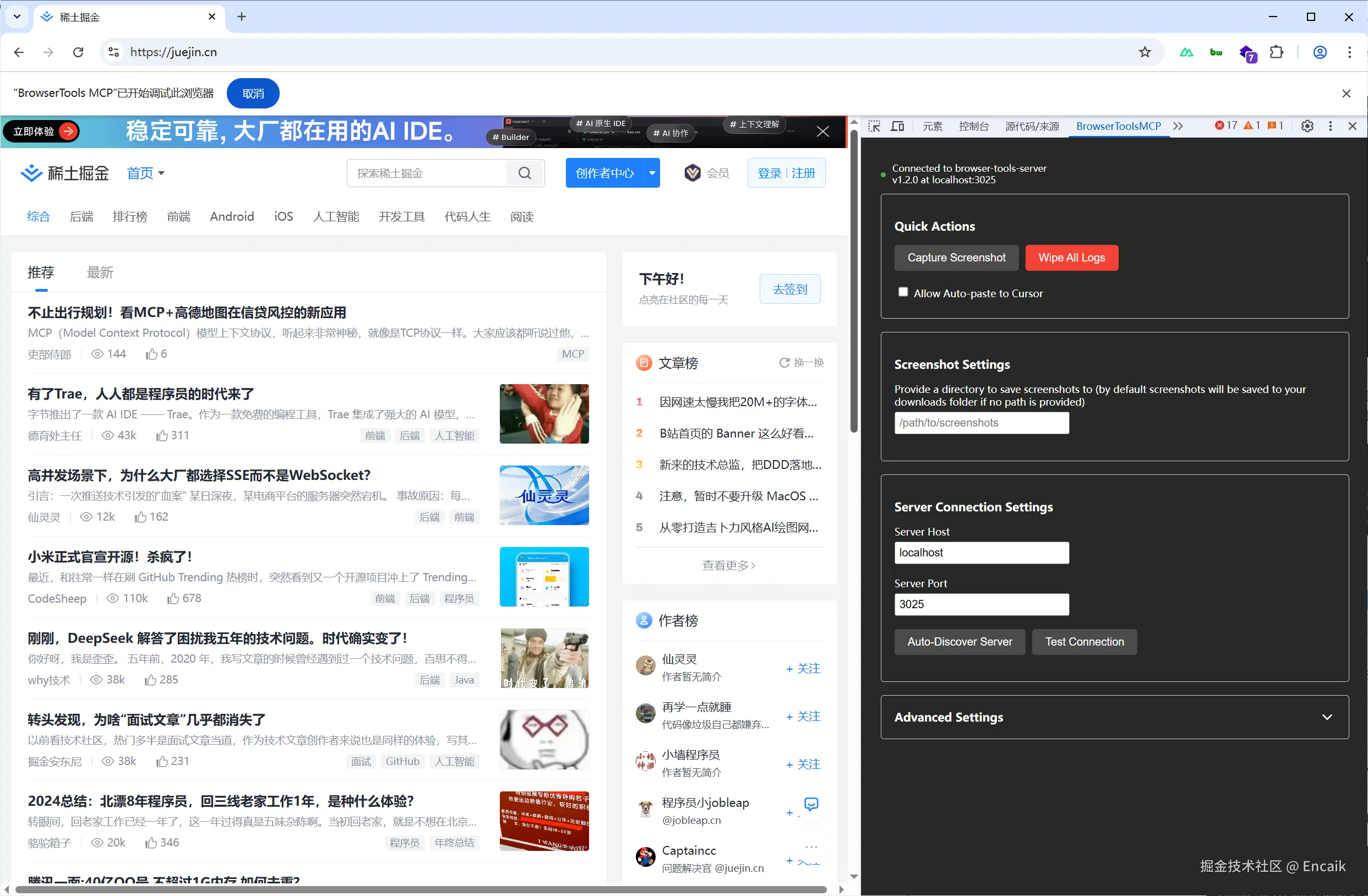Enable Allow Auto-paste to Cursor checkbox
1368x896 pixels.
coord(903,292)
